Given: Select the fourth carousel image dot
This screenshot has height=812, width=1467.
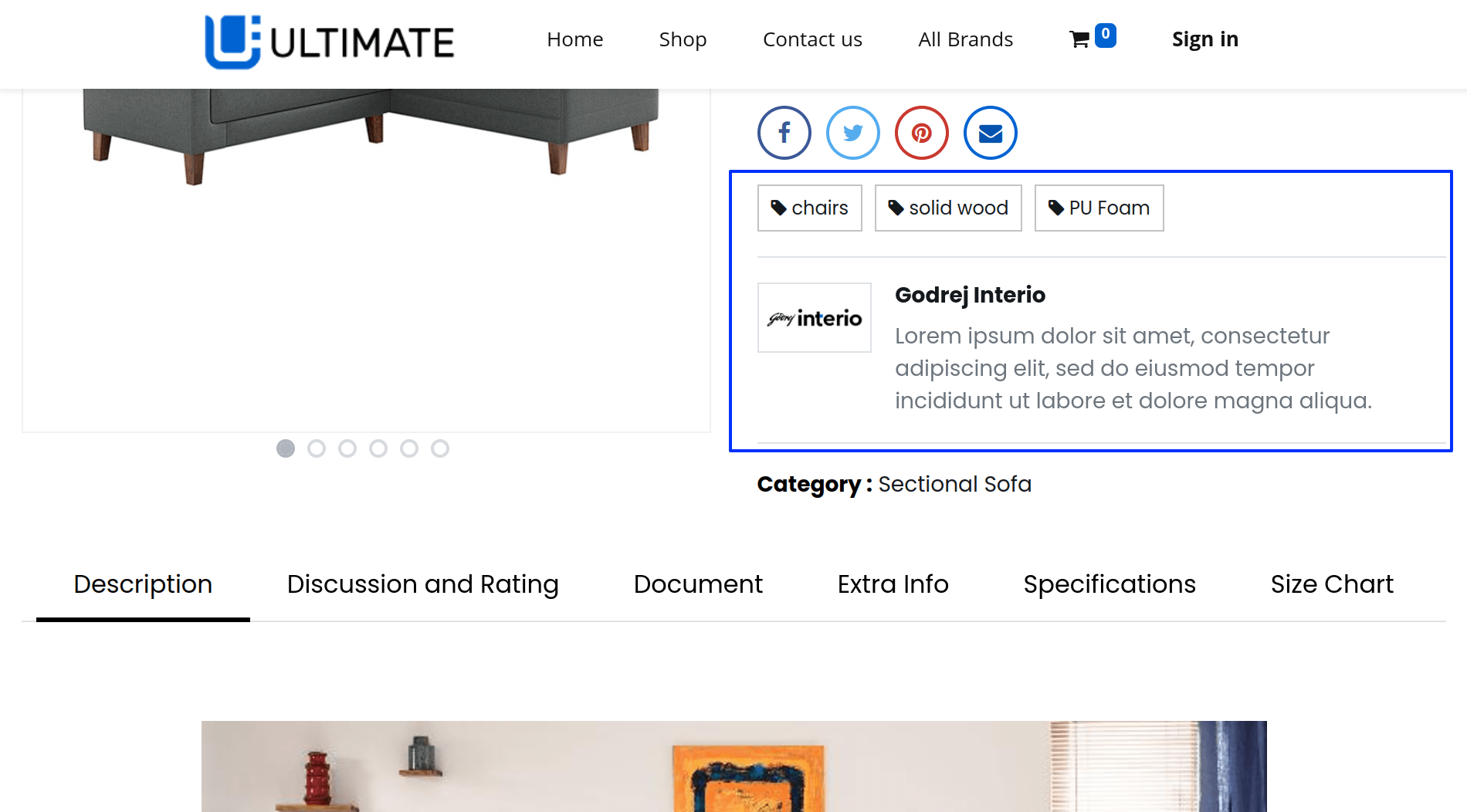Looking at the screenshot, I should tap(378, 448).
